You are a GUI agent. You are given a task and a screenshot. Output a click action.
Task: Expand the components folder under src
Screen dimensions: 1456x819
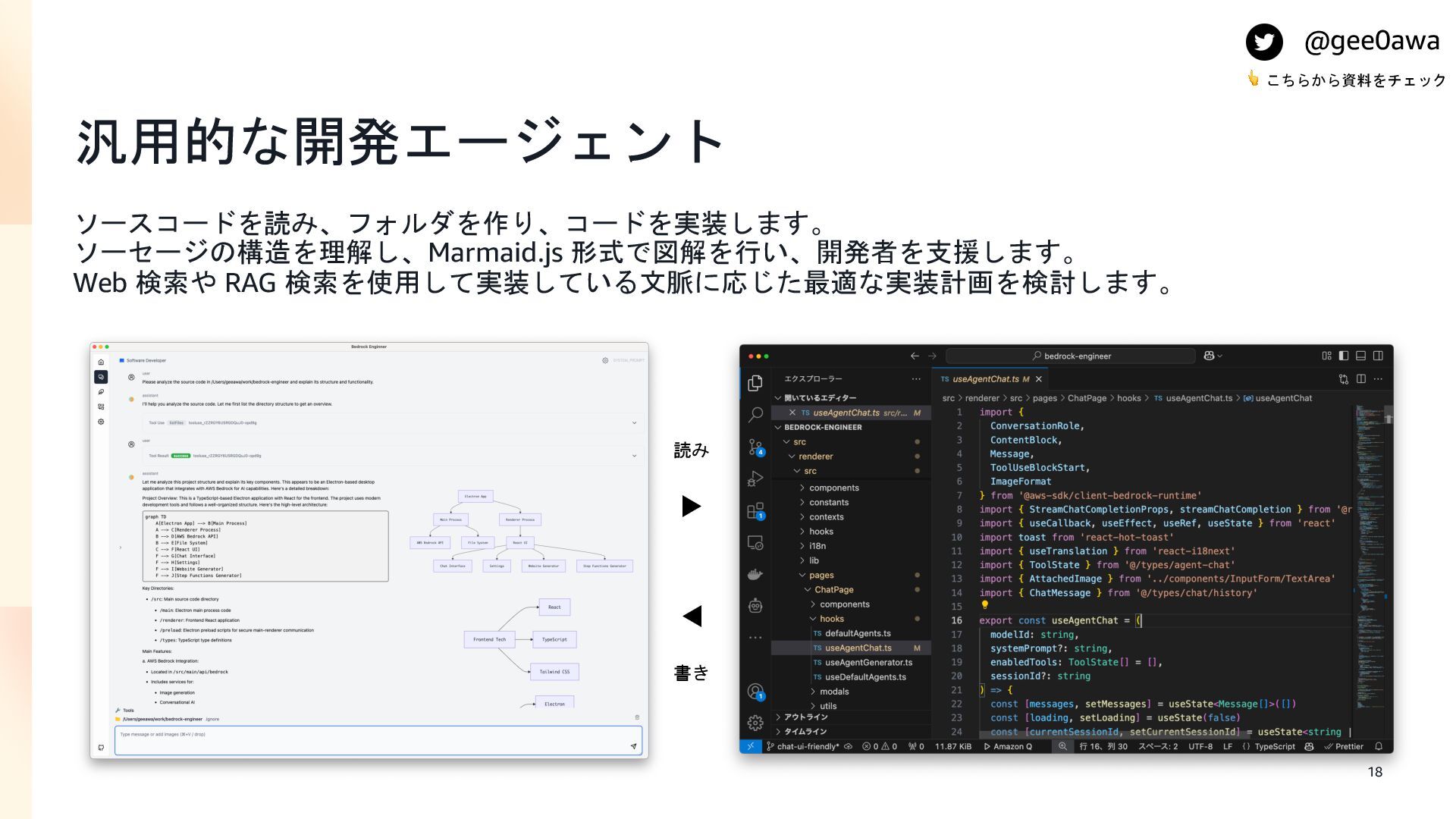click(x=833, y=488)
